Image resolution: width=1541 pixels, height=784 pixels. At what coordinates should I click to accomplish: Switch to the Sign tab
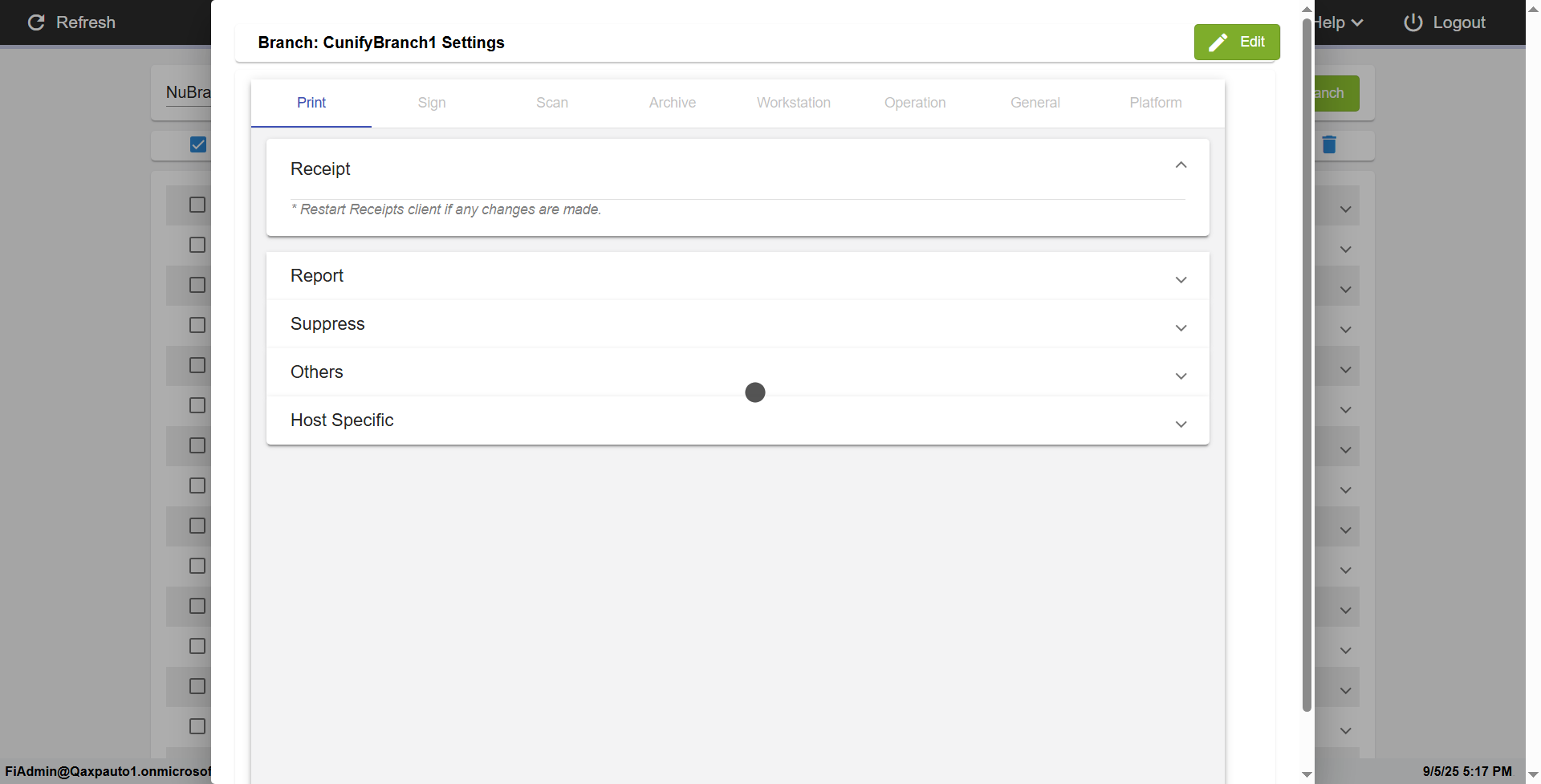432,103
